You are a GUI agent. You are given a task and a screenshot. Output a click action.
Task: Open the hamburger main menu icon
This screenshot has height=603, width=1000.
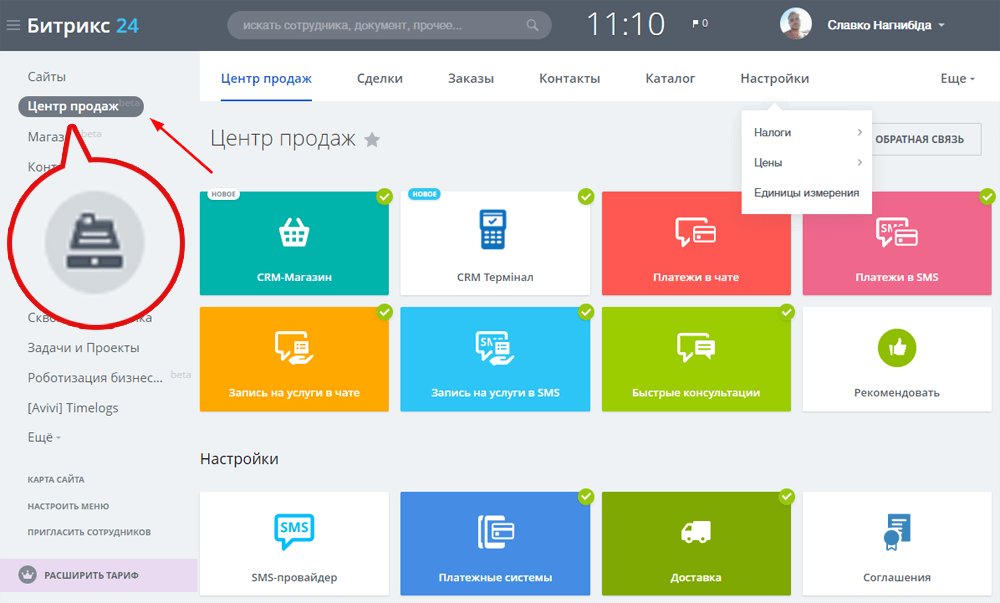pyautogui.click(x=13, y=25)
